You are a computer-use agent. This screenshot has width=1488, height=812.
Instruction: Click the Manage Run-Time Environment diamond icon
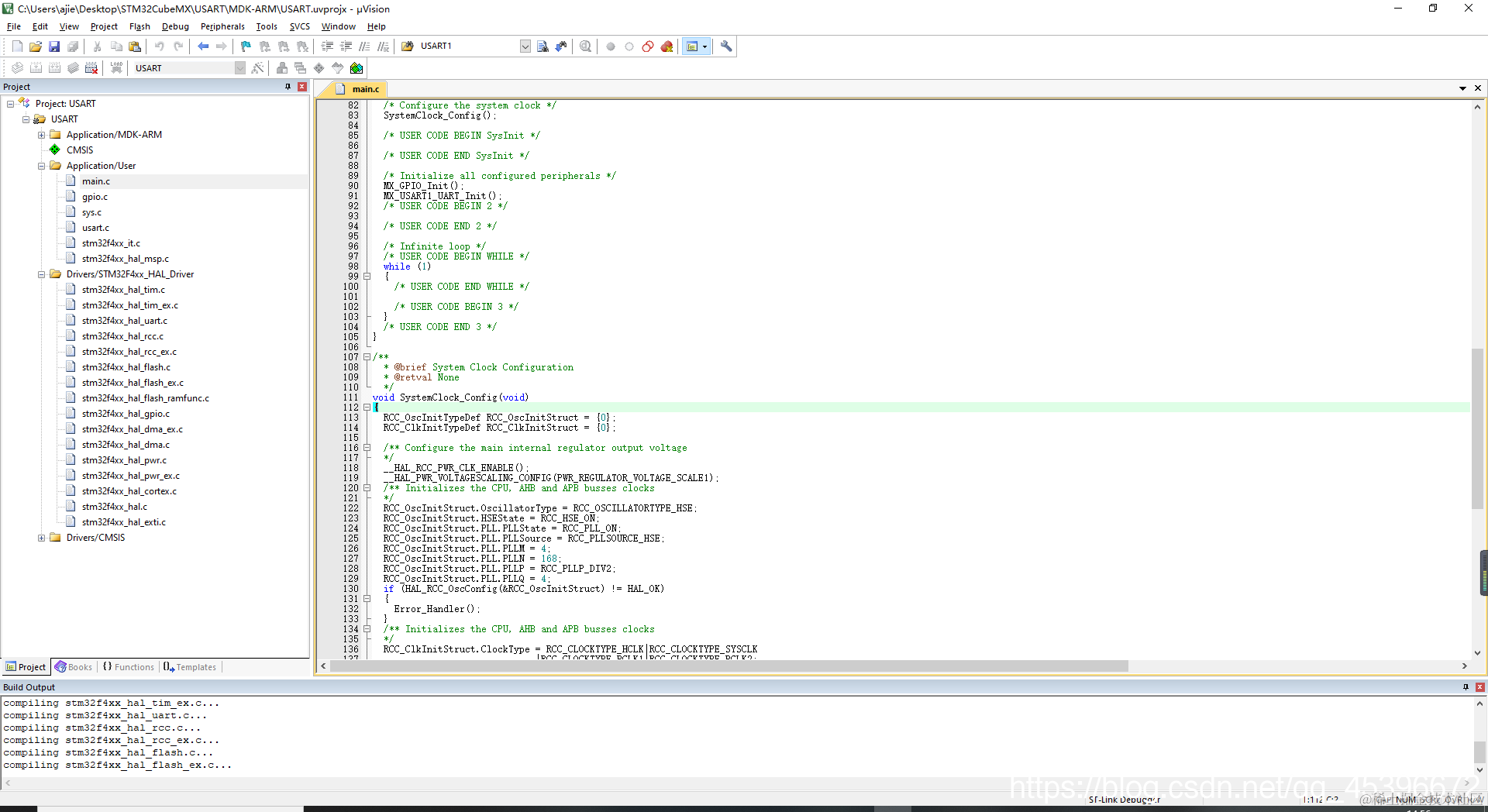(x=319, y=68)
